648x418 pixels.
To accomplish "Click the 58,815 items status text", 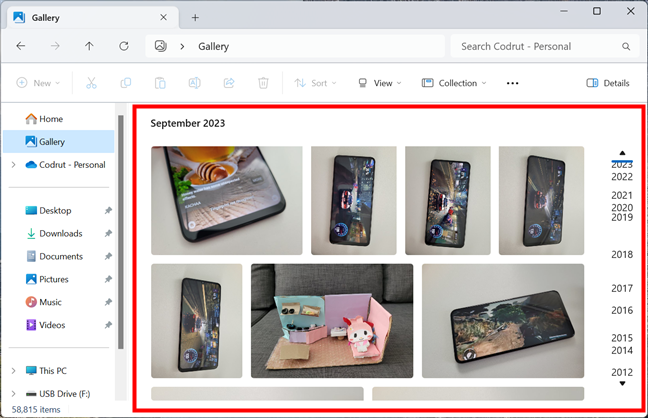I will (36, 410).
